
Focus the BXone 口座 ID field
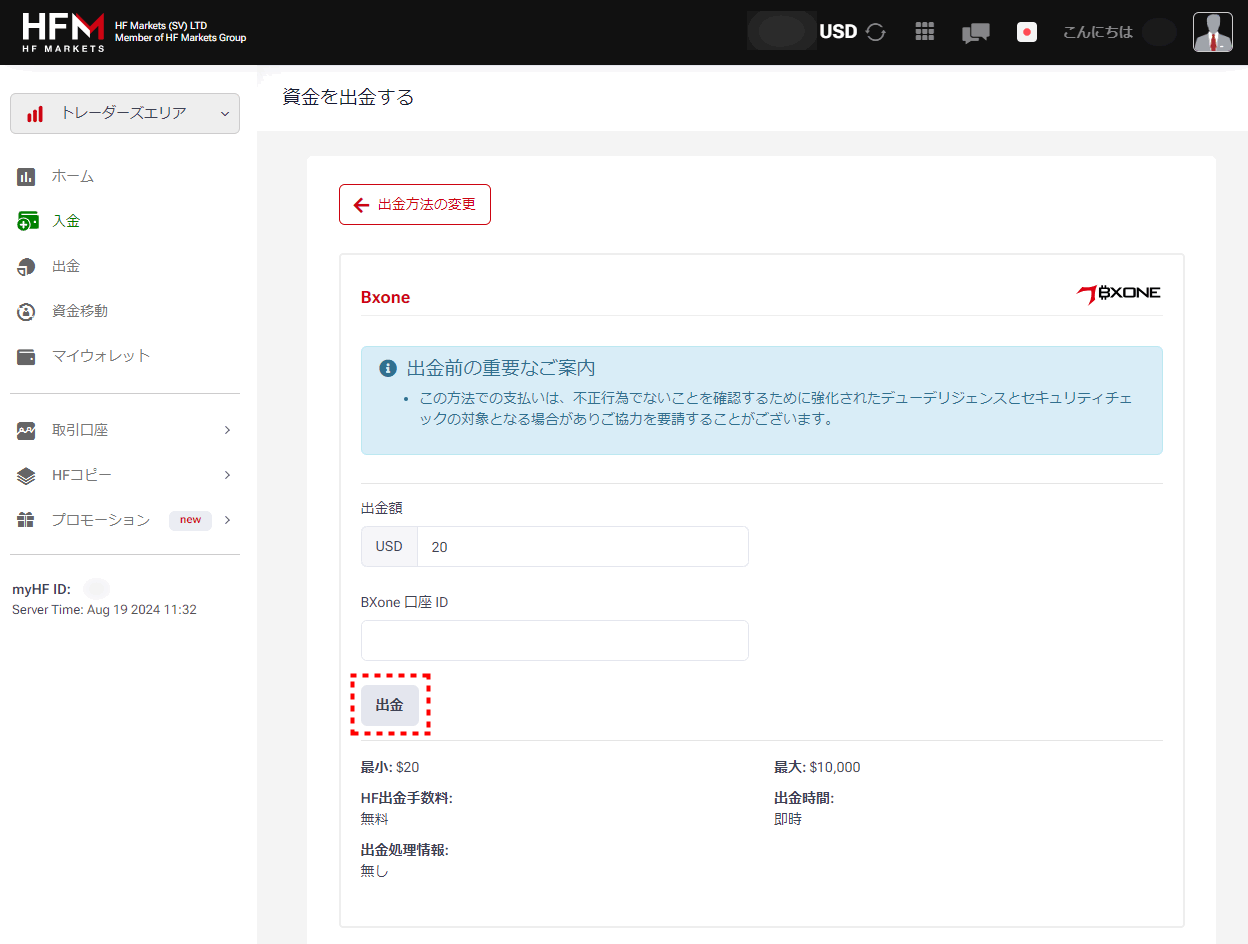click(555, 640)
